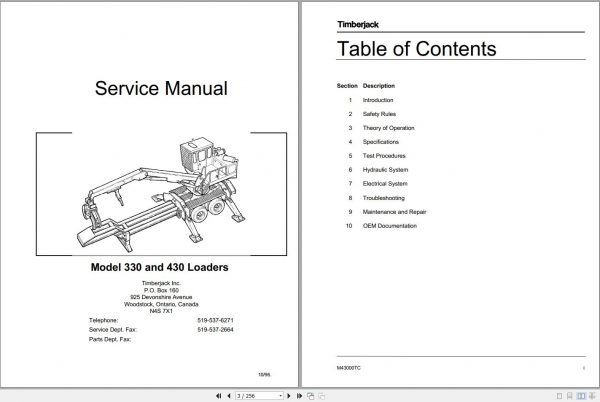Click the M43000TC footer code

[349, 368]
